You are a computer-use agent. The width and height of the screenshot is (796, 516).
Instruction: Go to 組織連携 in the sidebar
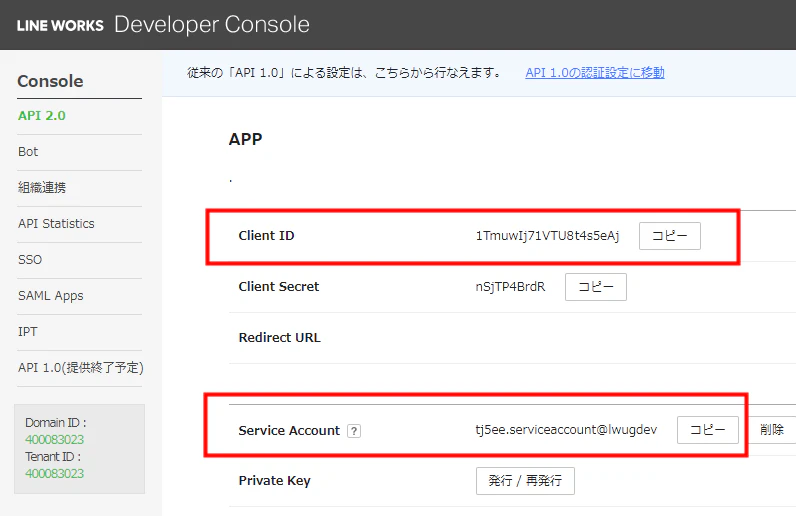tap(42, 188)
